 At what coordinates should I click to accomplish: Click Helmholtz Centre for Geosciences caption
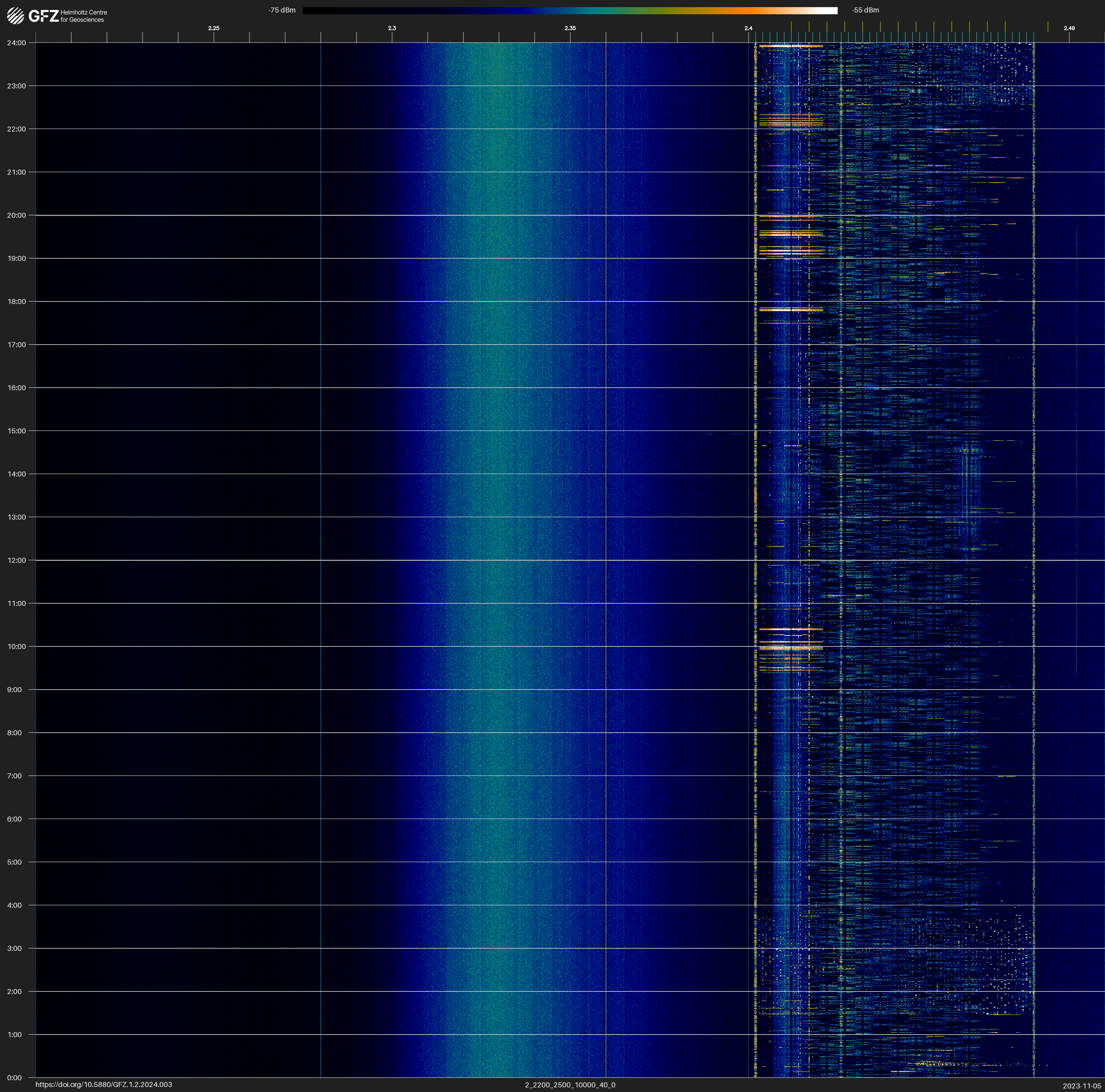(x=83, y=16)
